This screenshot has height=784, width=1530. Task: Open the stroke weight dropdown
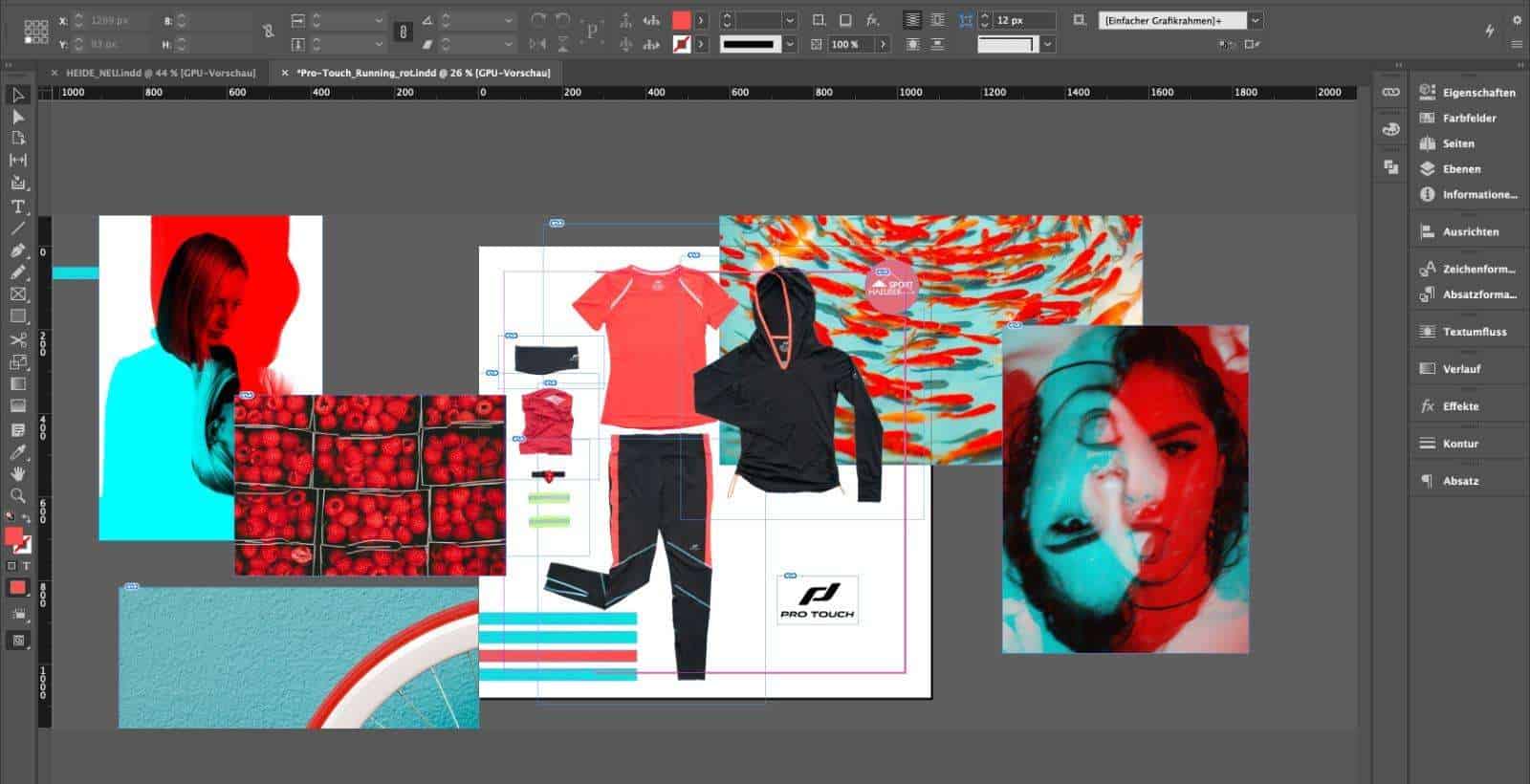point(790,20)
